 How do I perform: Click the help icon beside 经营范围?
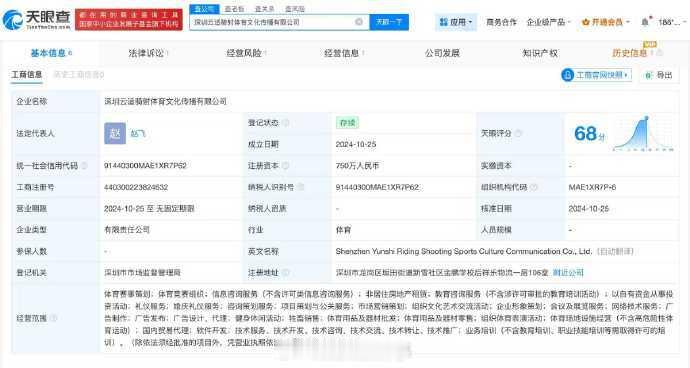pos(53,318)
